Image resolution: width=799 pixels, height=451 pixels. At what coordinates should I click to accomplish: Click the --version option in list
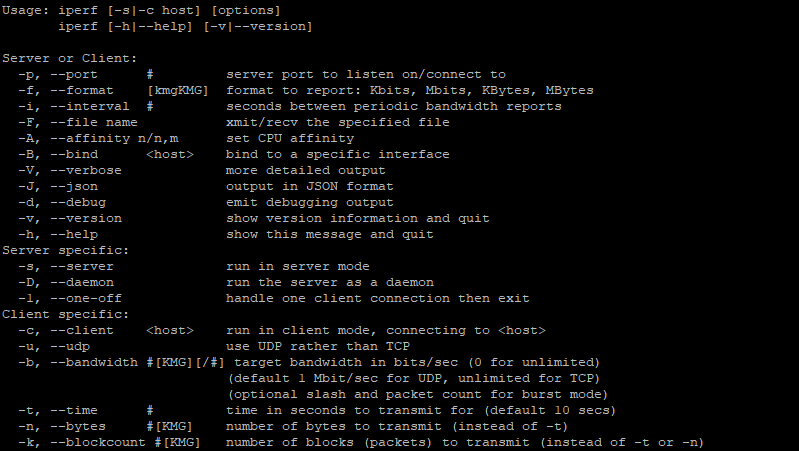pos(86,218)
